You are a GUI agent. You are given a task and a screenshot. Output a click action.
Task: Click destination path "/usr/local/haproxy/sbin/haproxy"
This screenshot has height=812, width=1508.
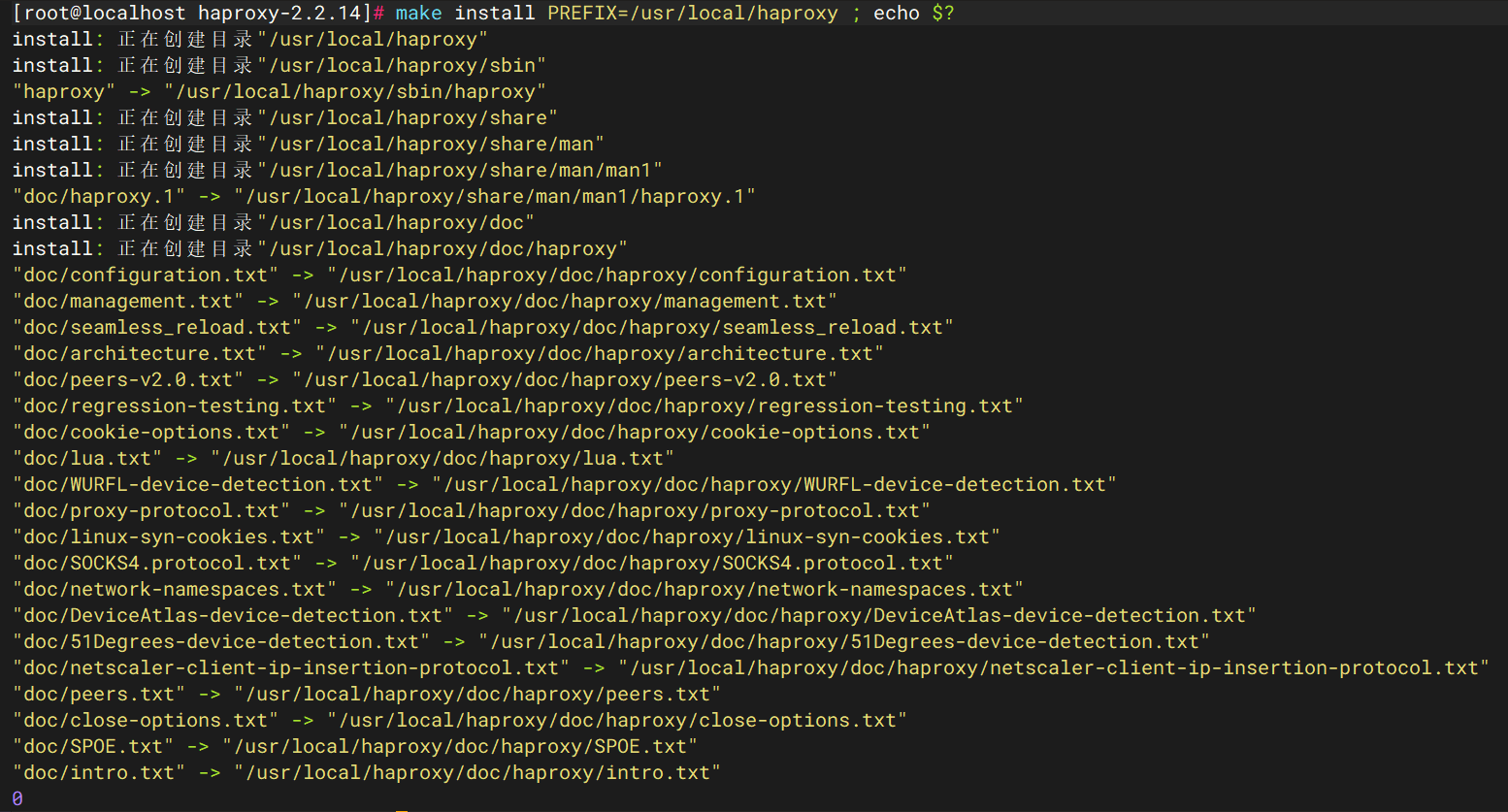355,92
